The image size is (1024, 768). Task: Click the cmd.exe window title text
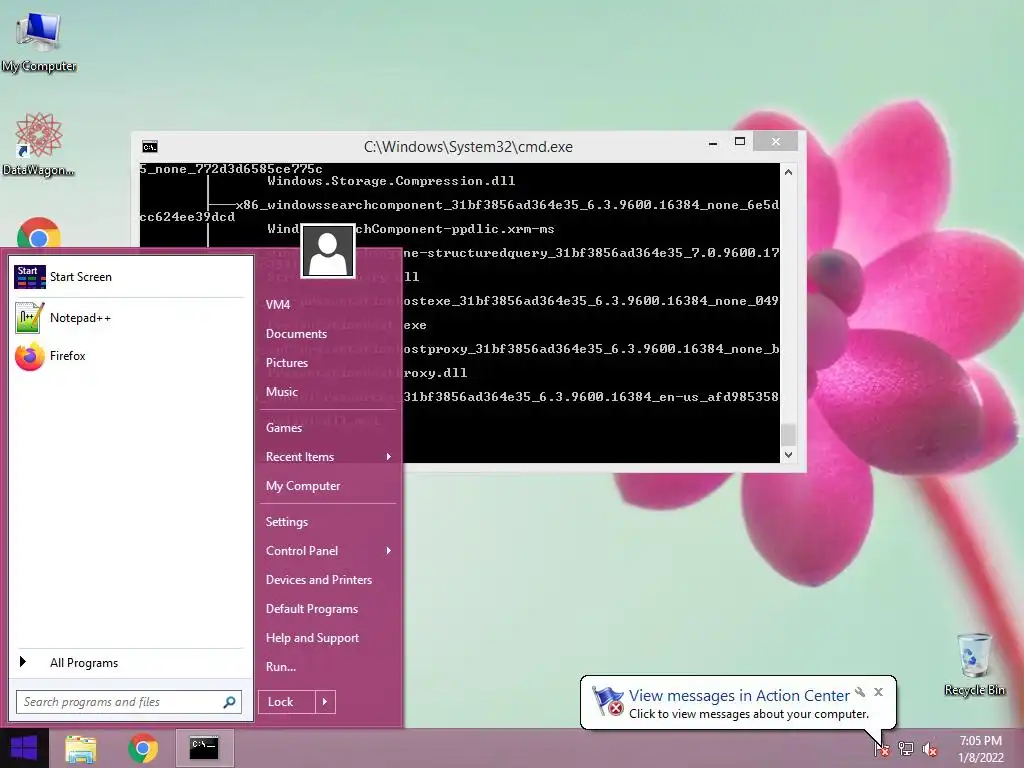pyautogui.click(x=468, y=147)
